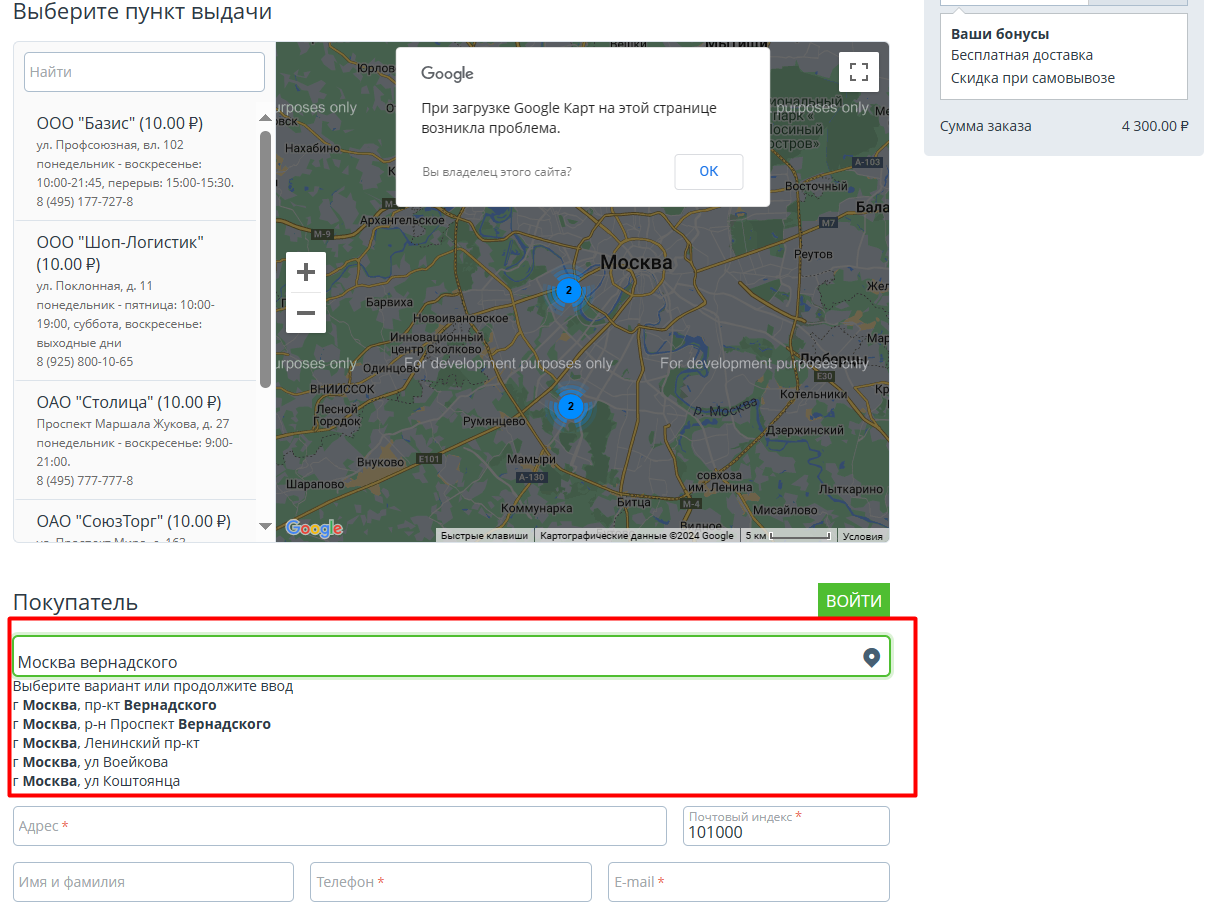Image resolution: width=1208 pixels, height=904 pixels.
Task: Click the pickup list scrollbar thumb
Action: click(265, 258)
